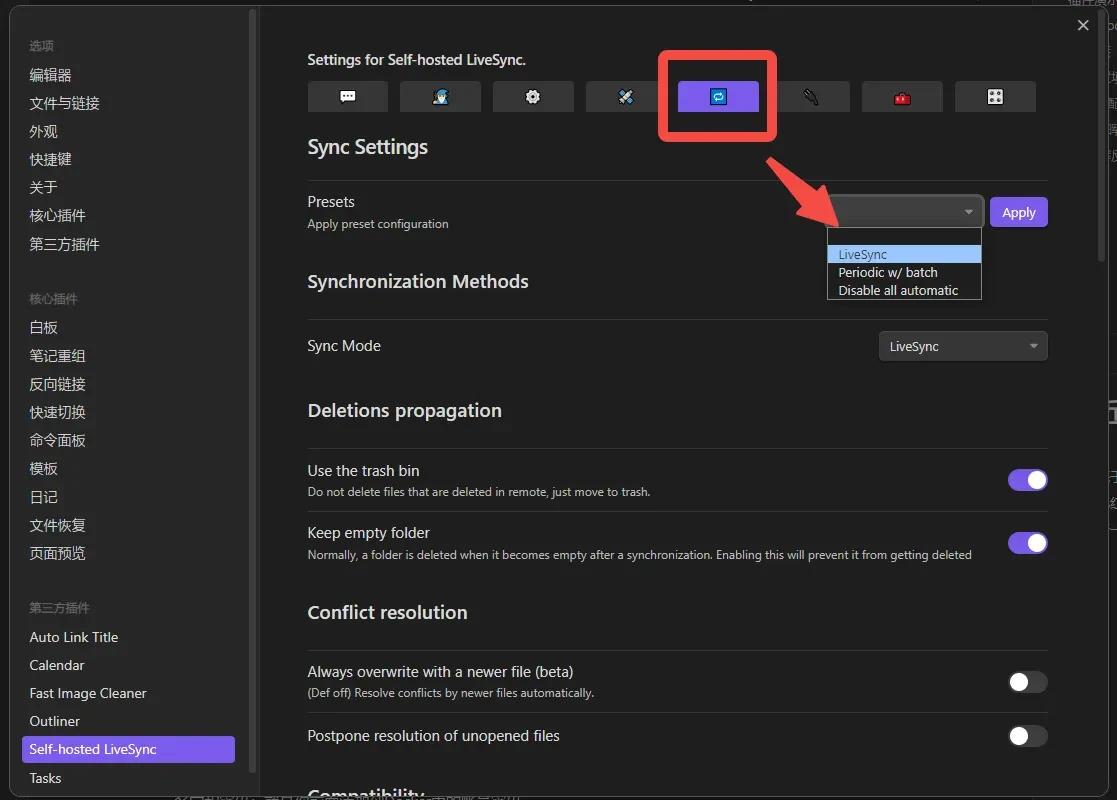This screenshot has height=800, width=1117.
Task: Select the sync settings tab icon
Action: [718, 97]
